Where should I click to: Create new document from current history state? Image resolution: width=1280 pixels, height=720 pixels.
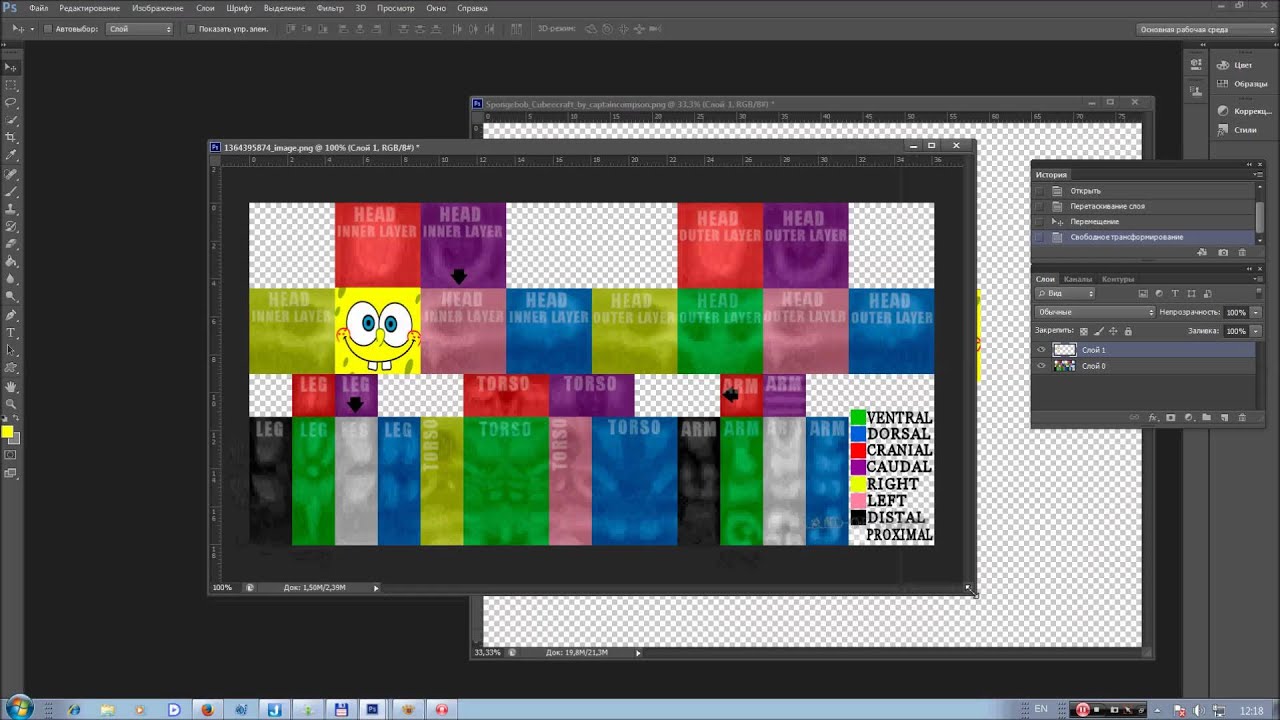coord(1203,253)
